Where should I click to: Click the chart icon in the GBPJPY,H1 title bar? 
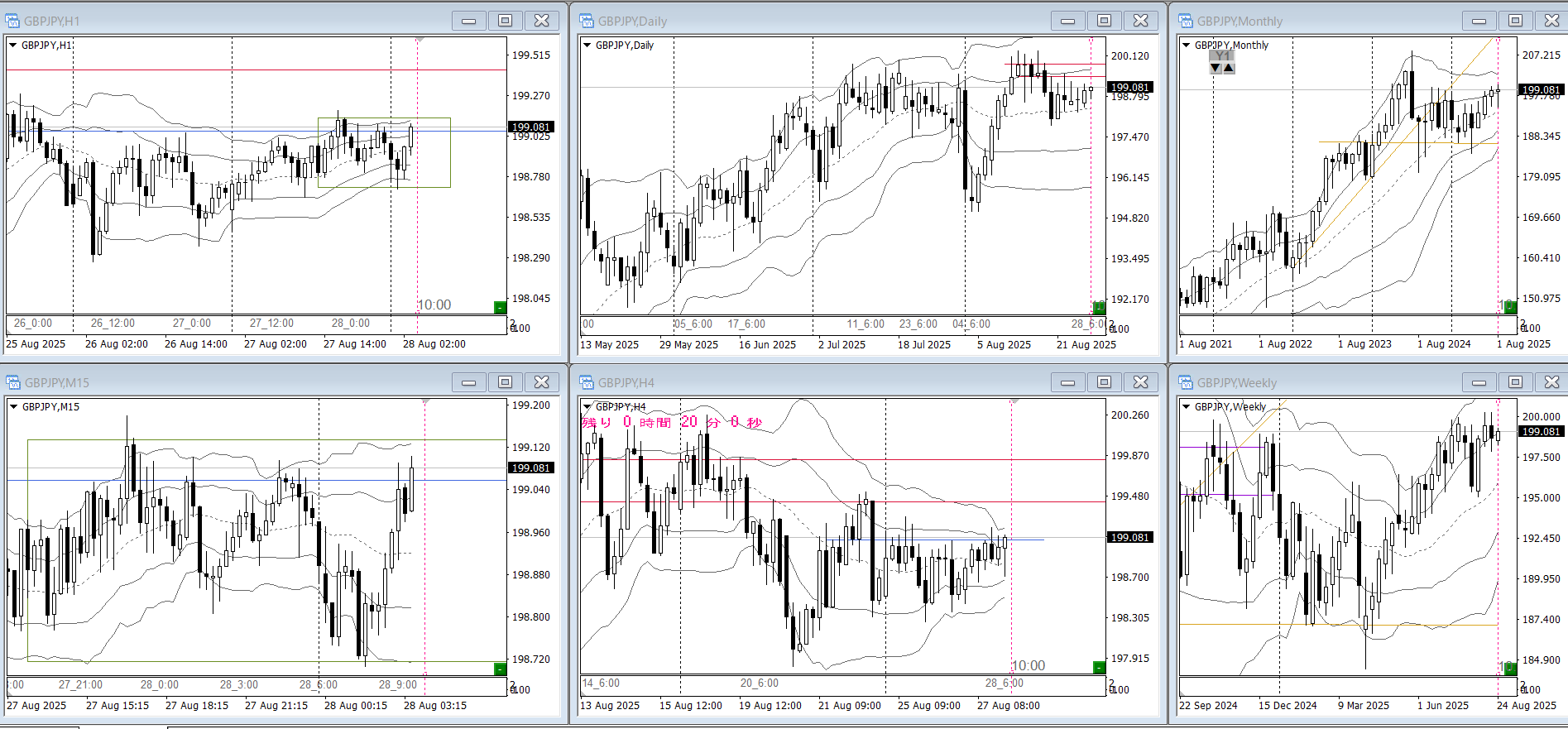(x=12, y=21)
